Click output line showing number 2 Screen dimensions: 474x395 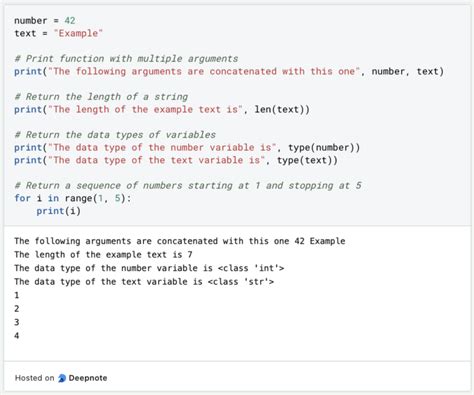point(17,309)
